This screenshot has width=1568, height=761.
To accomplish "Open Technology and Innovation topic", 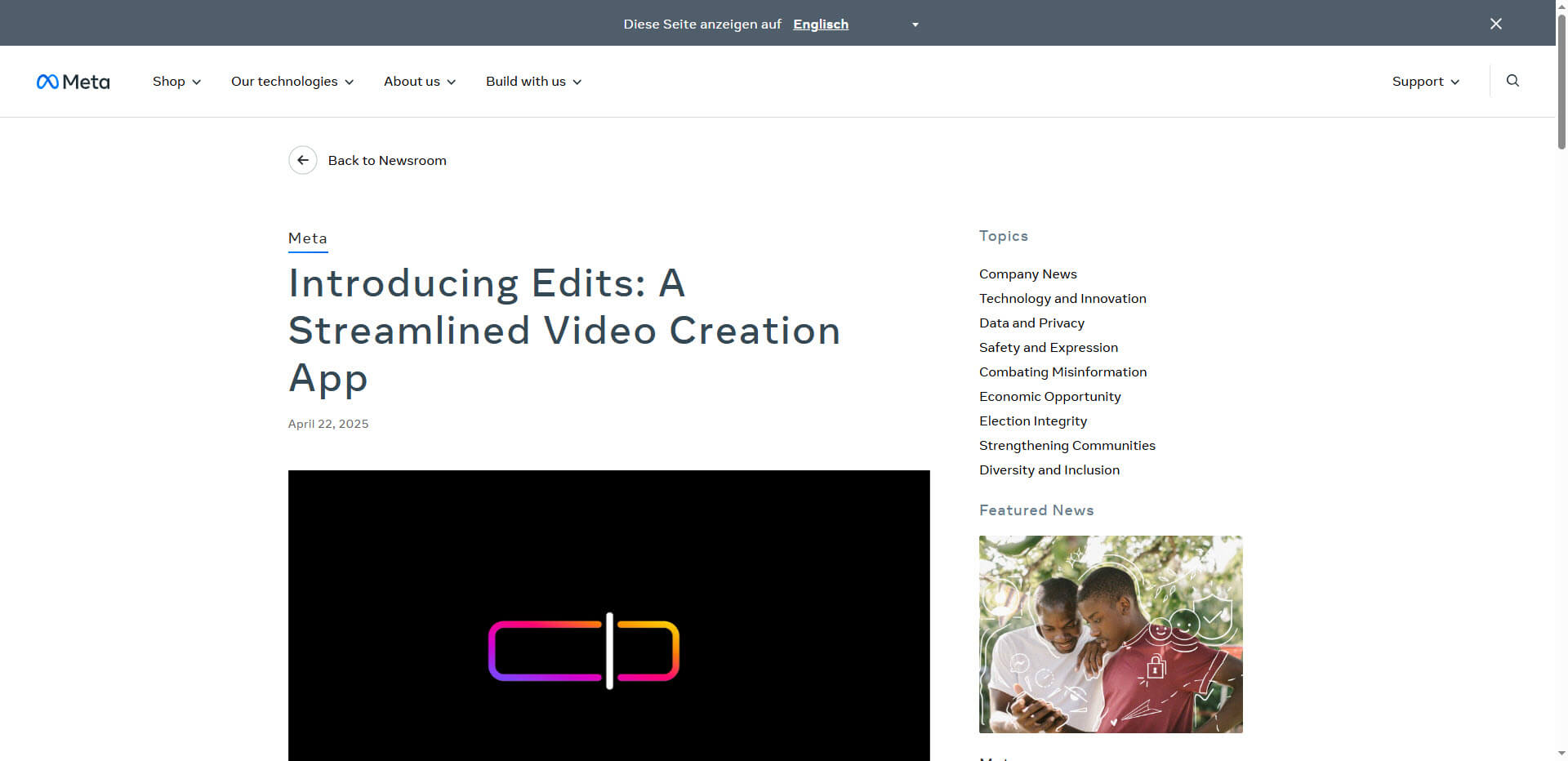I will pos(1062,299).
